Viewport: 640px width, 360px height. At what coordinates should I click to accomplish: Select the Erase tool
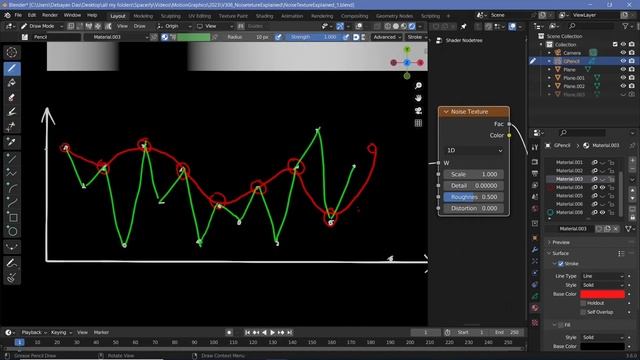click(x=11, y=98)
